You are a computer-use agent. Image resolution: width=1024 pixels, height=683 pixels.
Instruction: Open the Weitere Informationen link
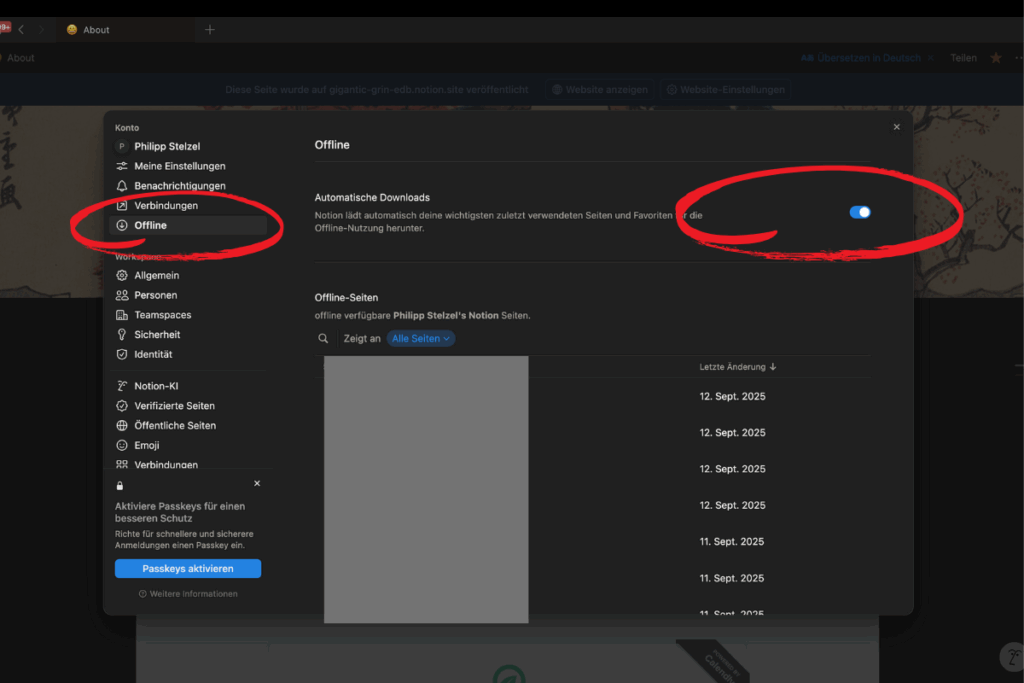tap(188, 594)
